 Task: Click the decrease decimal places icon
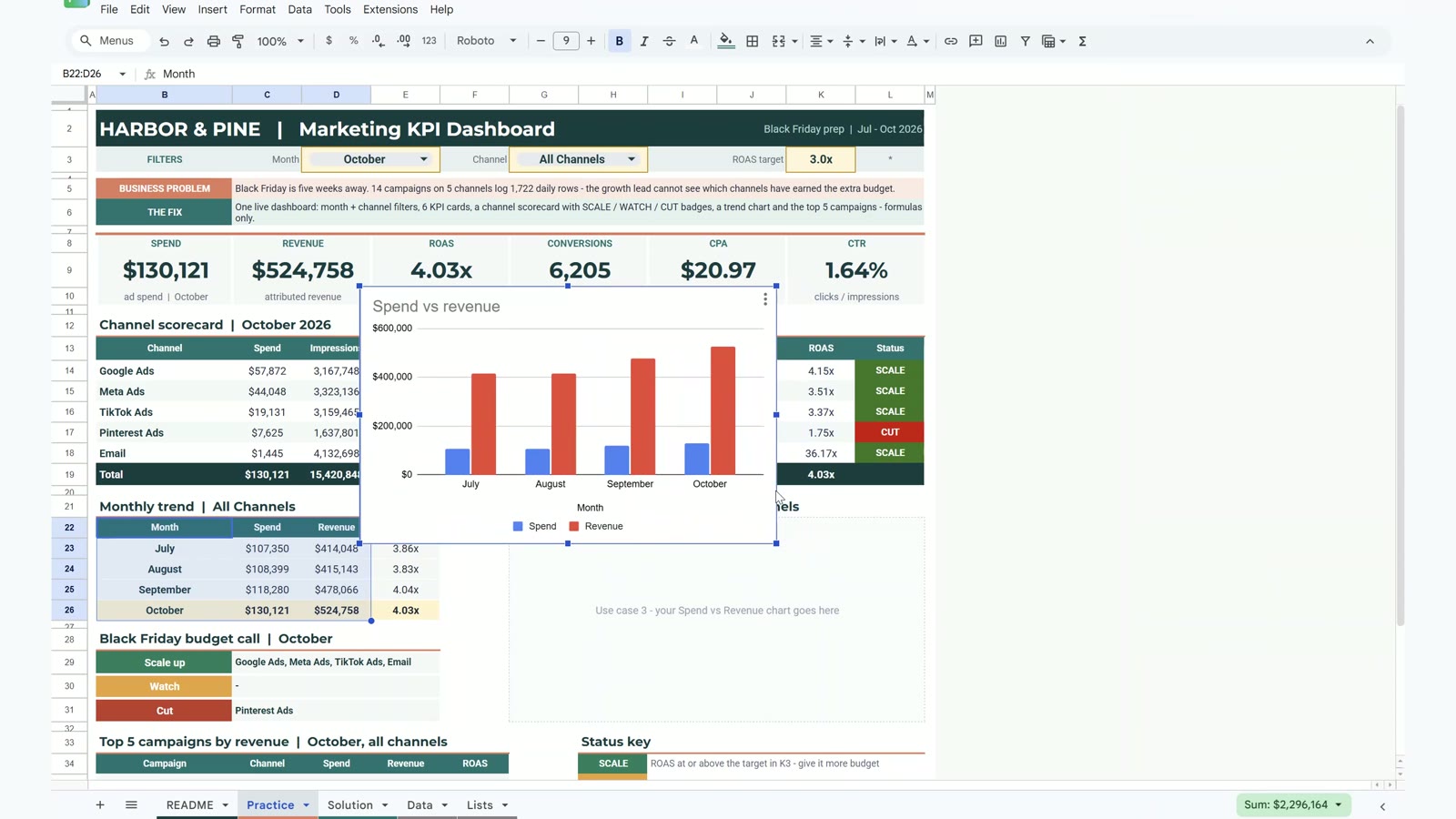point(379,41)
